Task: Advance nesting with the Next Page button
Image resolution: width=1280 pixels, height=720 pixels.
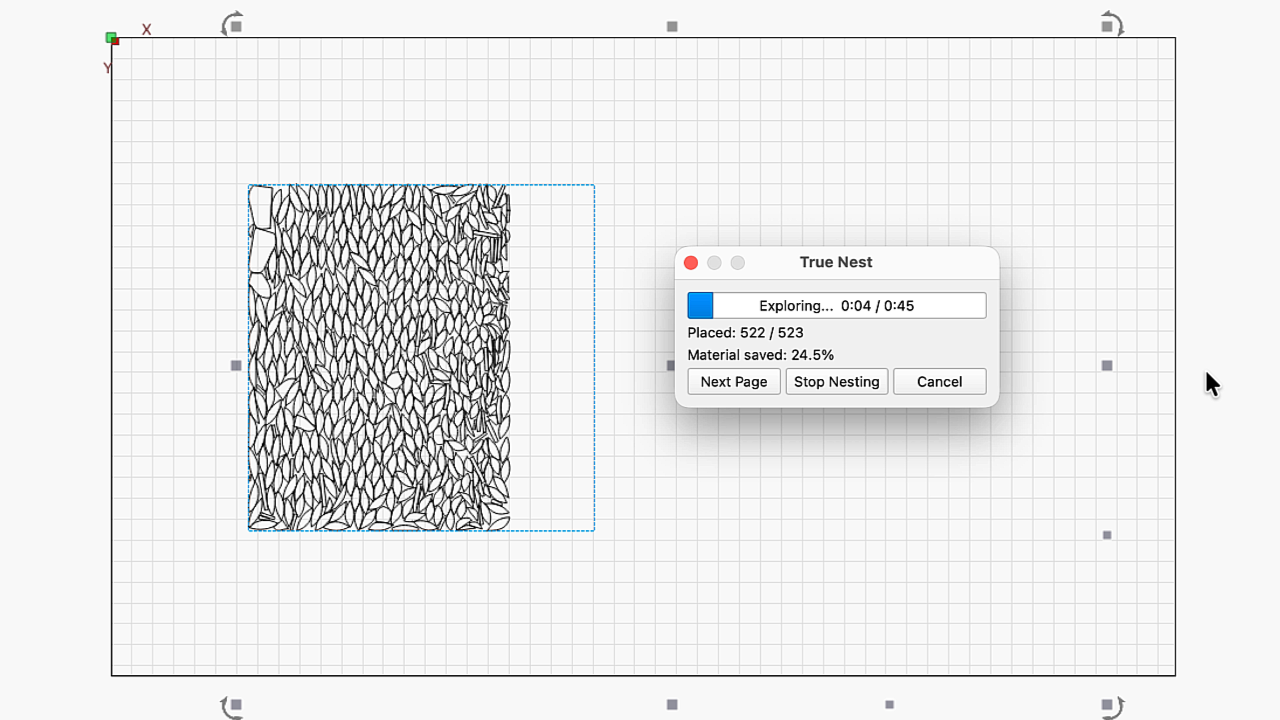Action: tap(734, 381)
